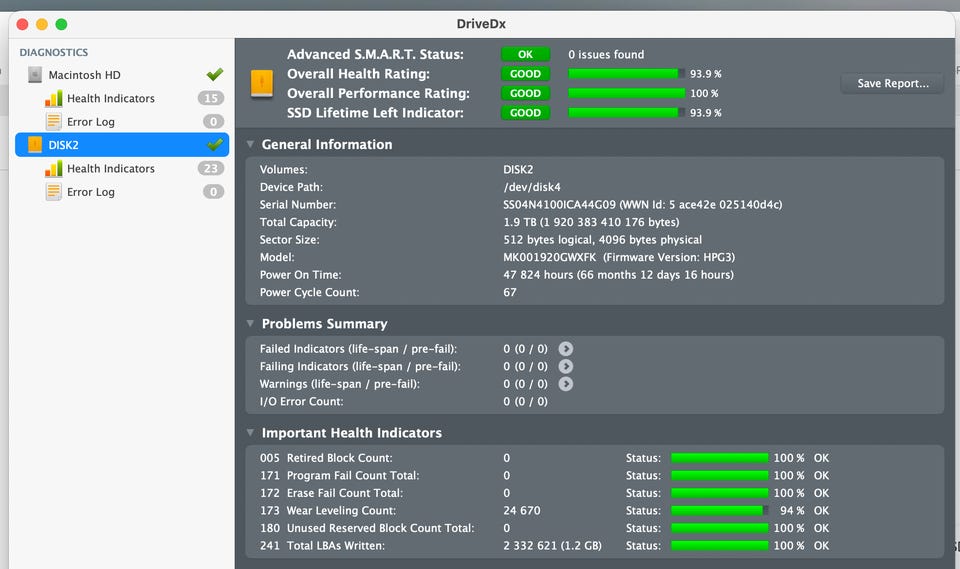Click the 23 badge on DISK2 Health Indicators

[x=211, y=168]
